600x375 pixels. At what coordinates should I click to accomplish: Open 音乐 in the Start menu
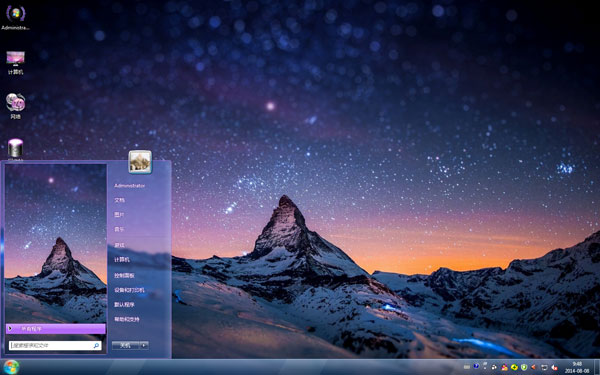click(119, 229)
